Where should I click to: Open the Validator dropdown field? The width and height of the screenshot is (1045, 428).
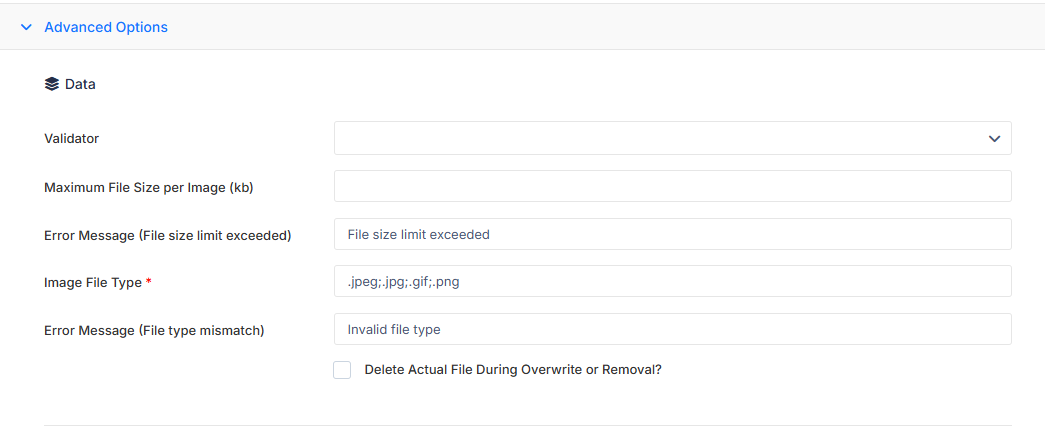pyautogui.click(x=672, y=138)
